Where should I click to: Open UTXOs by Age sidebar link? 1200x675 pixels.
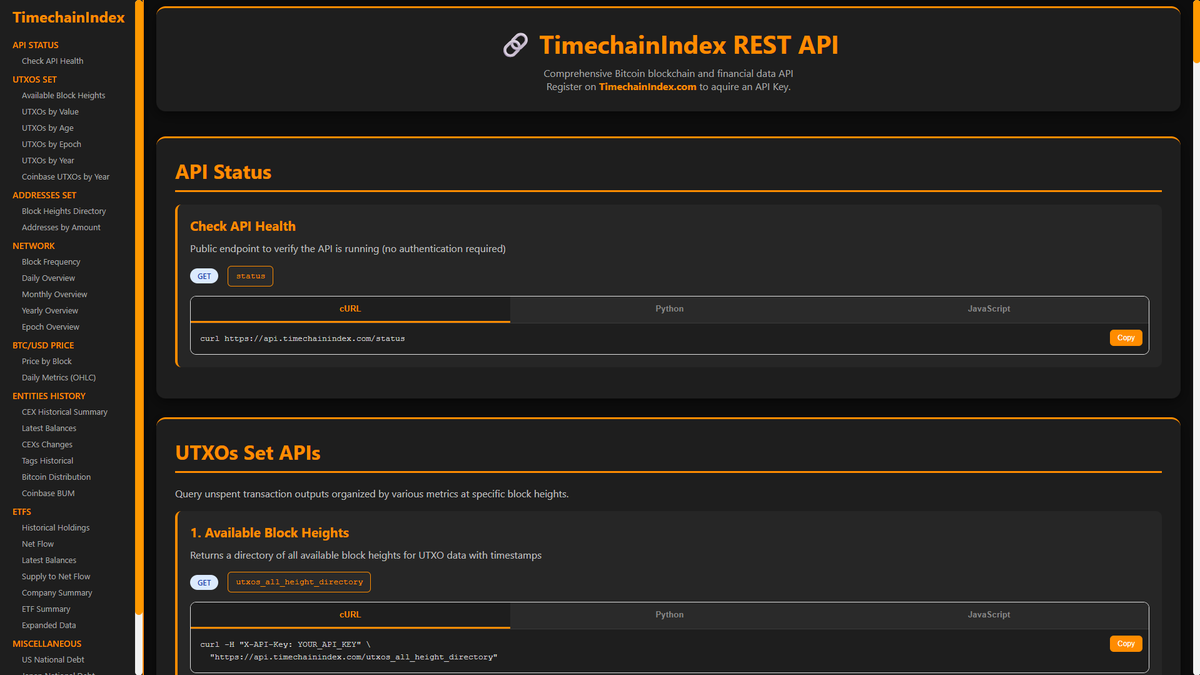pyautogui.click(x=48, y=128)
